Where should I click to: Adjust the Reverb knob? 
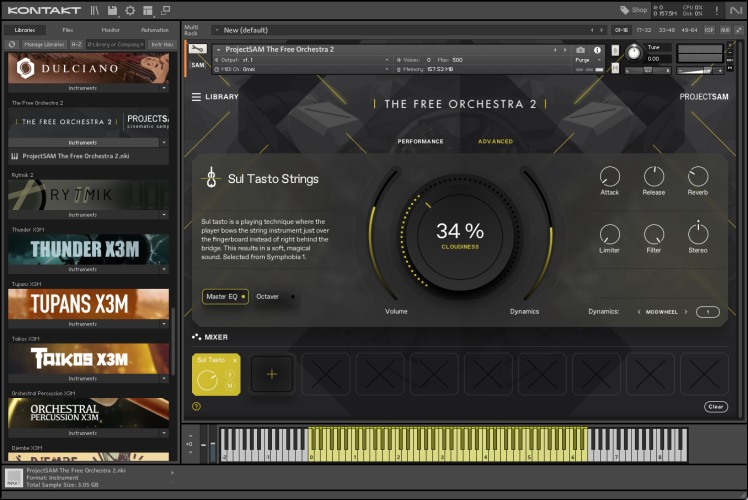click(698, 177)
